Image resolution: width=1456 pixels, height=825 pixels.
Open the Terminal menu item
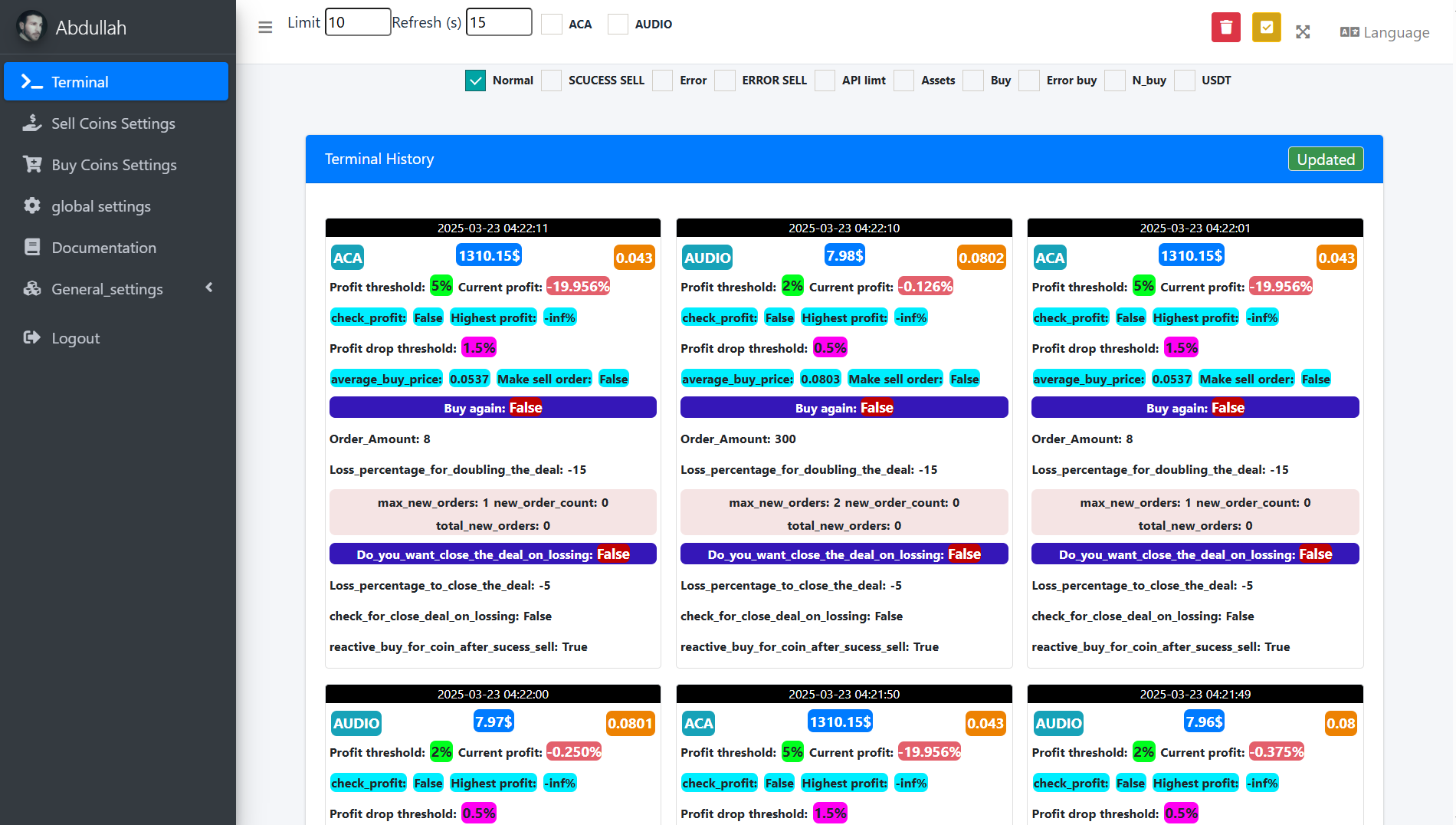(116, 81)
